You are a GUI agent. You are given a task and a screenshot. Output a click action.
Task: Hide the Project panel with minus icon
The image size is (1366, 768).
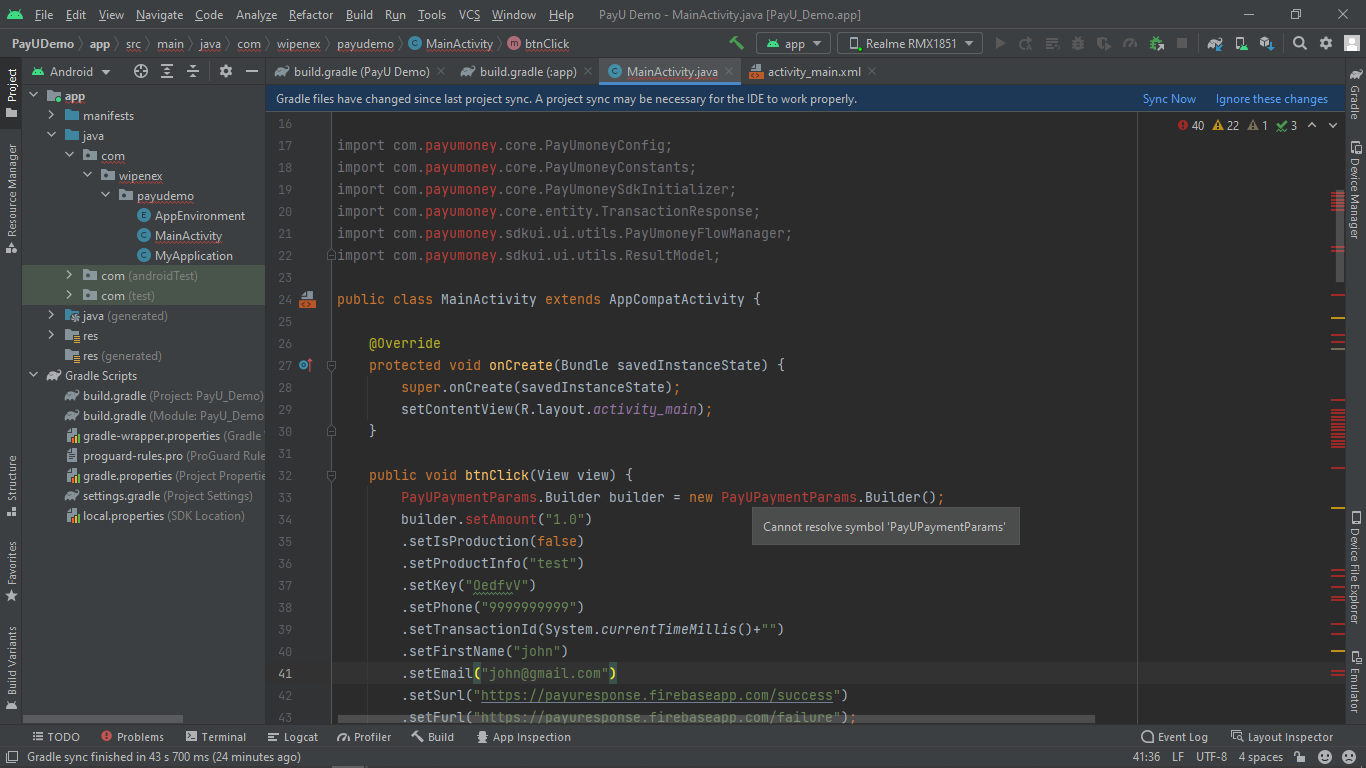click(252, 71)
